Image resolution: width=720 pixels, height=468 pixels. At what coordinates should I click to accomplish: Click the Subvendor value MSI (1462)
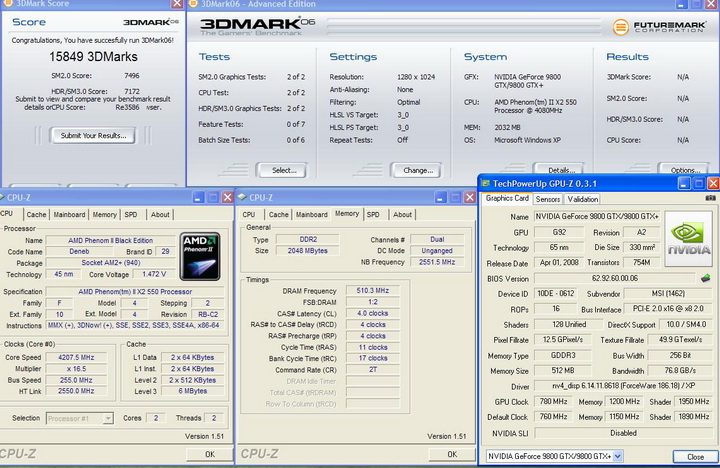tap(668, 294)
